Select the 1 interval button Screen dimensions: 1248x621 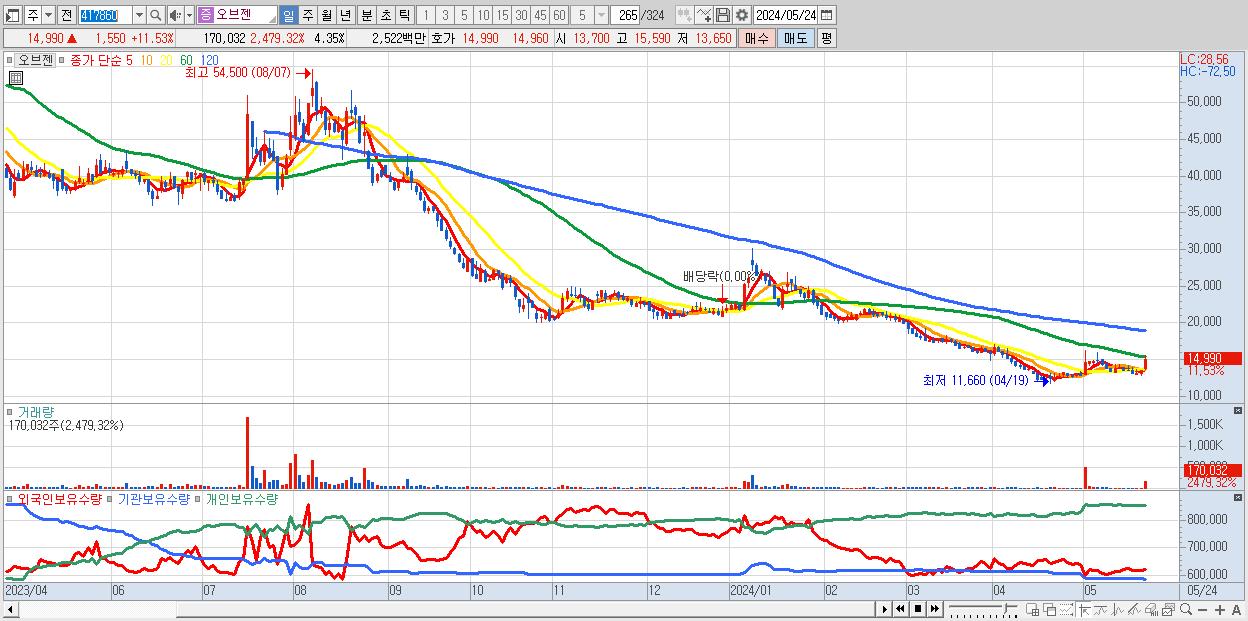coord(425,15)
